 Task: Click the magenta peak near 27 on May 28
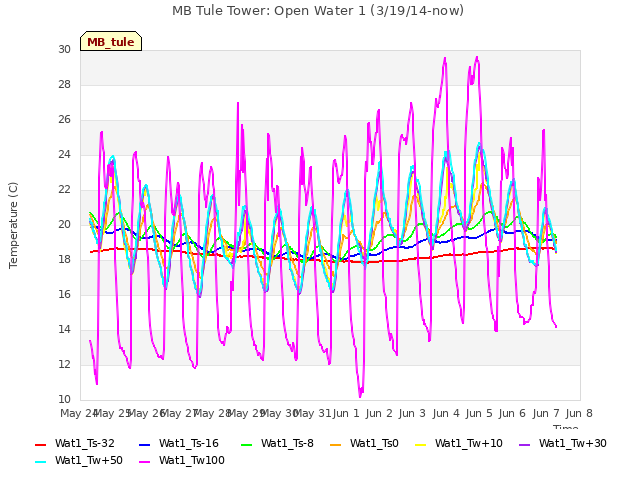pyautogui.click(x=238, y=103)
